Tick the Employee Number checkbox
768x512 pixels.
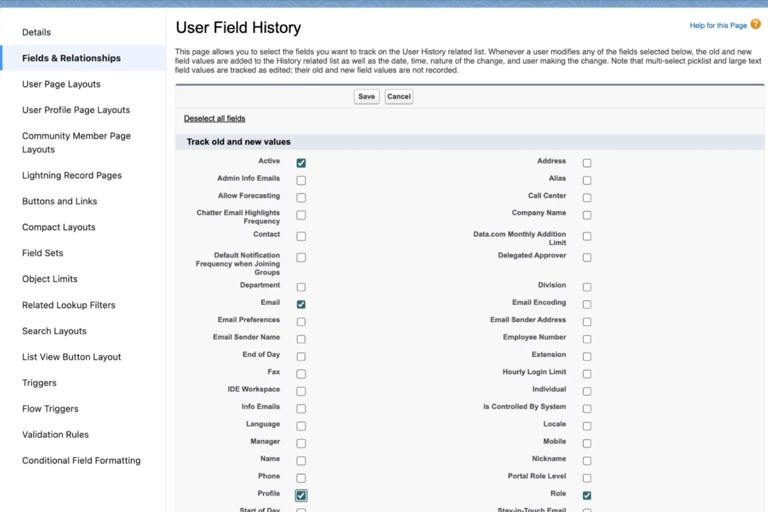pos(587,339)
